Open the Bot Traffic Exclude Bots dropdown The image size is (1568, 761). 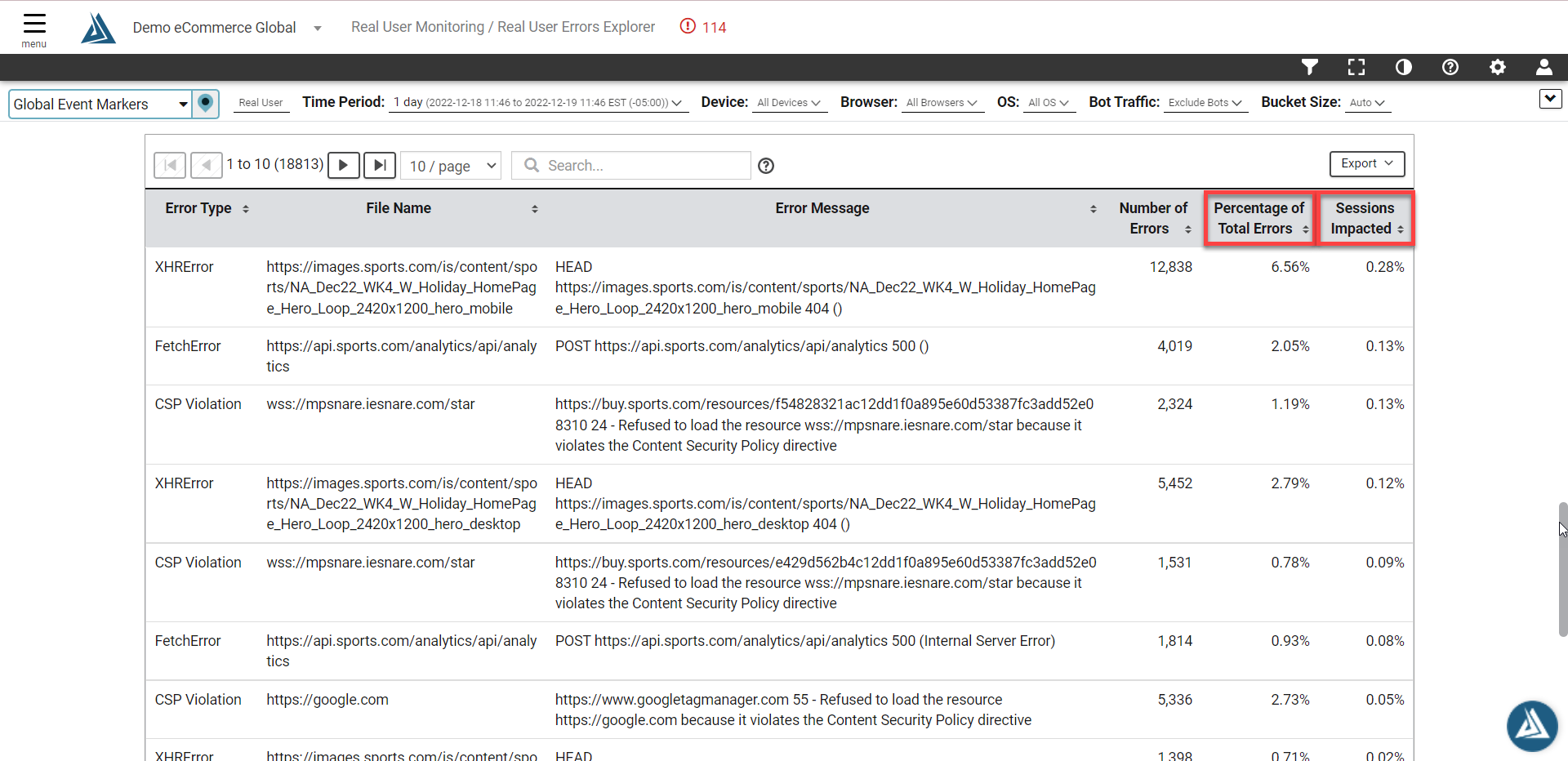pyautogui.click(x=1205, y=103)
